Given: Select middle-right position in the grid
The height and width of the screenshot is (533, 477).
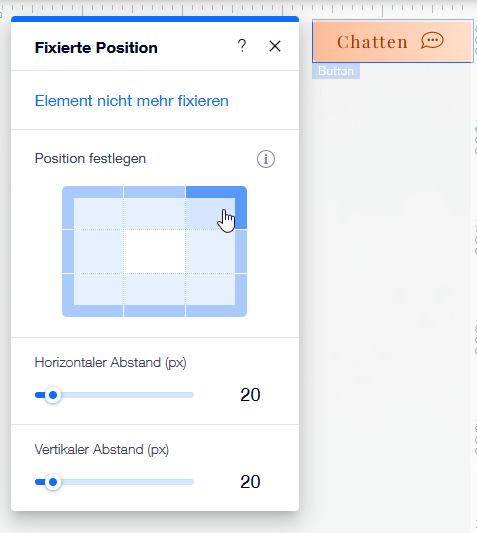Looking at the screenshot, I should (216, 252).
